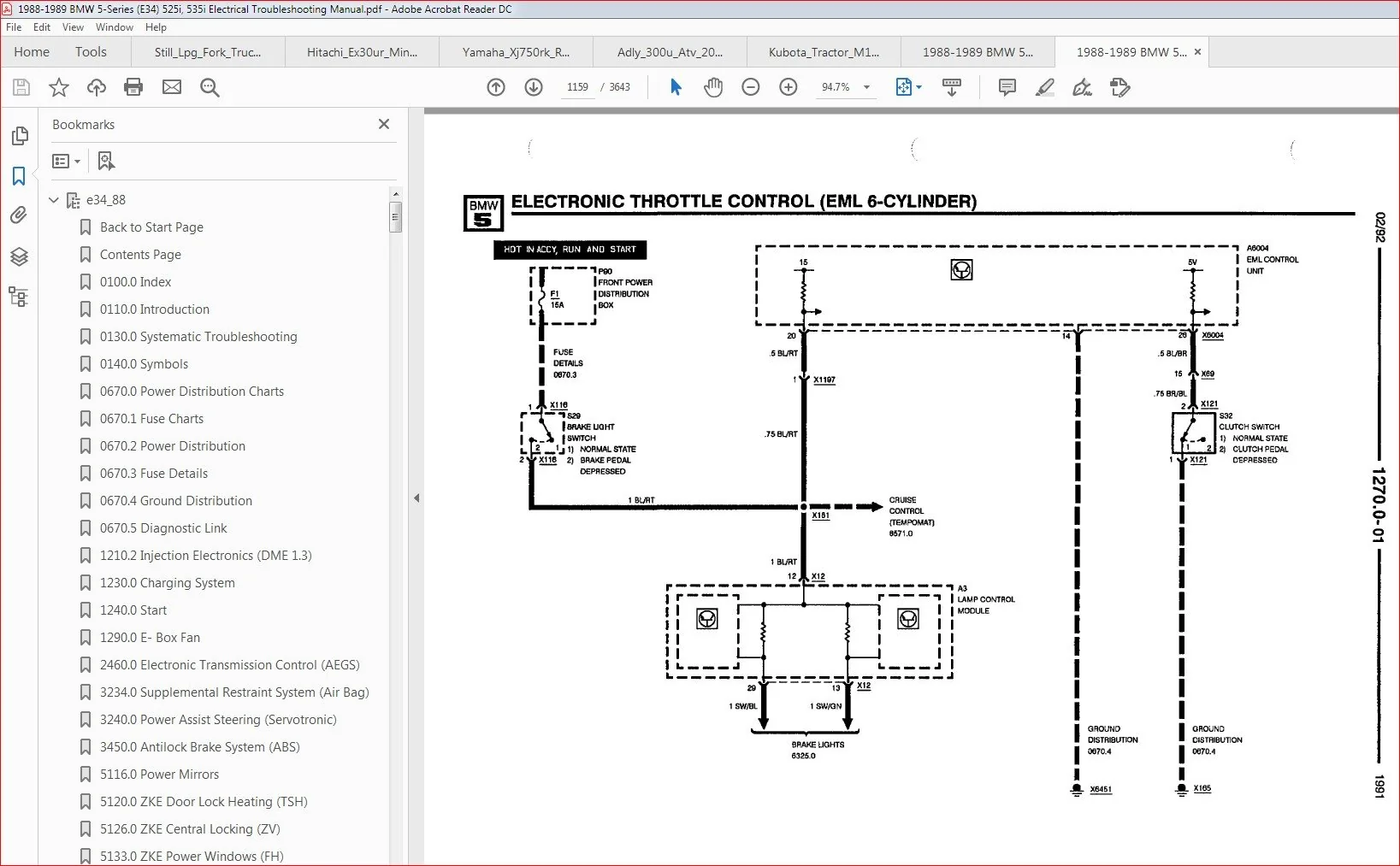Select the highlight text pen tool

click(1045, 87)
